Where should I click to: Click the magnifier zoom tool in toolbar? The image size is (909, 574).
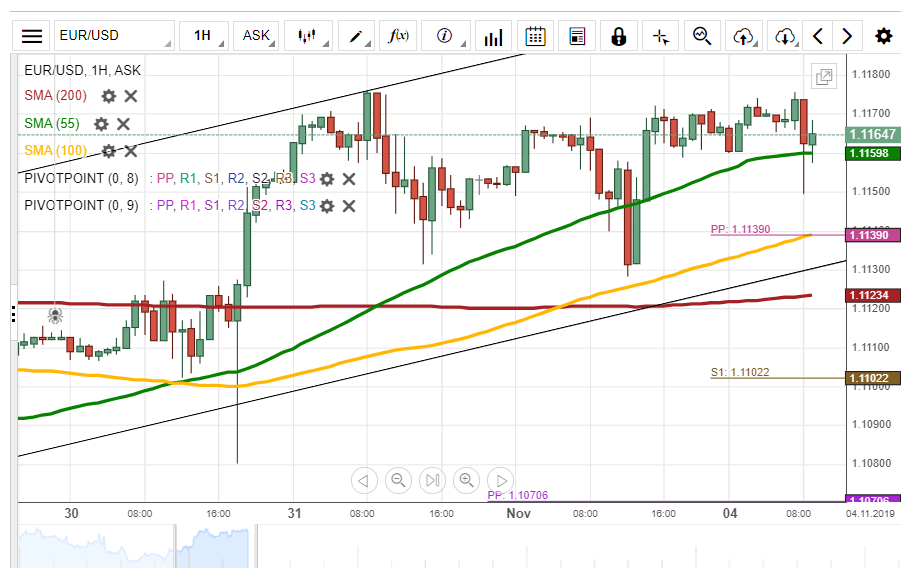click(702, 36)
